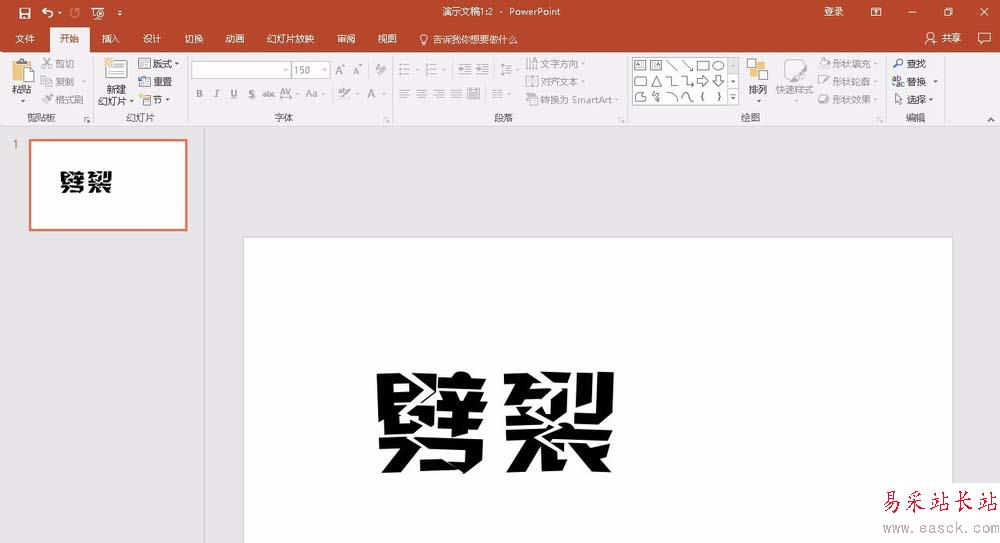1000x543 pixels.
Task: Switch to the Design (设计) tab
Action: tap(152, 39)
